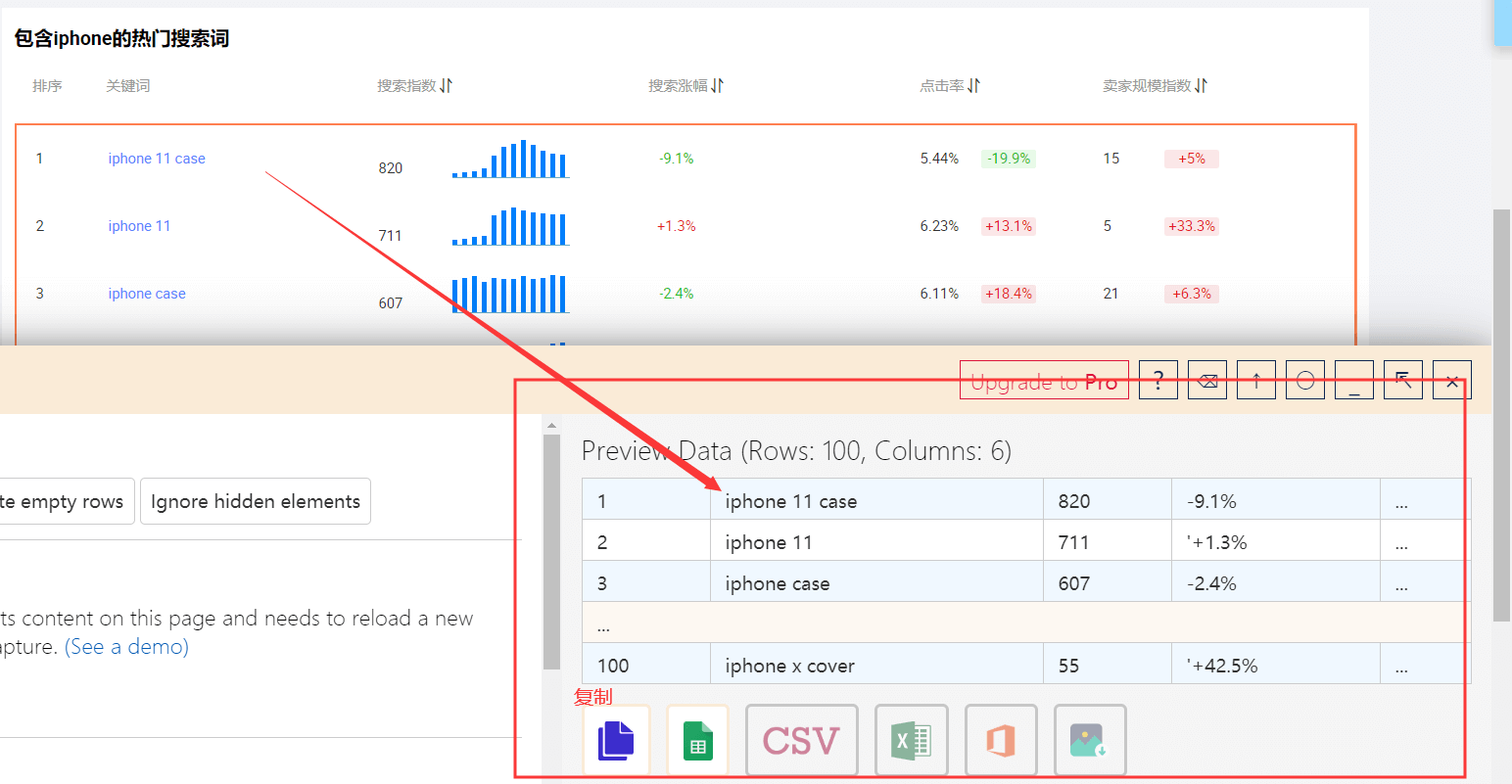The width and height of the screenshot is (1512, 784).
Task: Sort by 搜索涨幅 column arrows
Action: [717, 86]
